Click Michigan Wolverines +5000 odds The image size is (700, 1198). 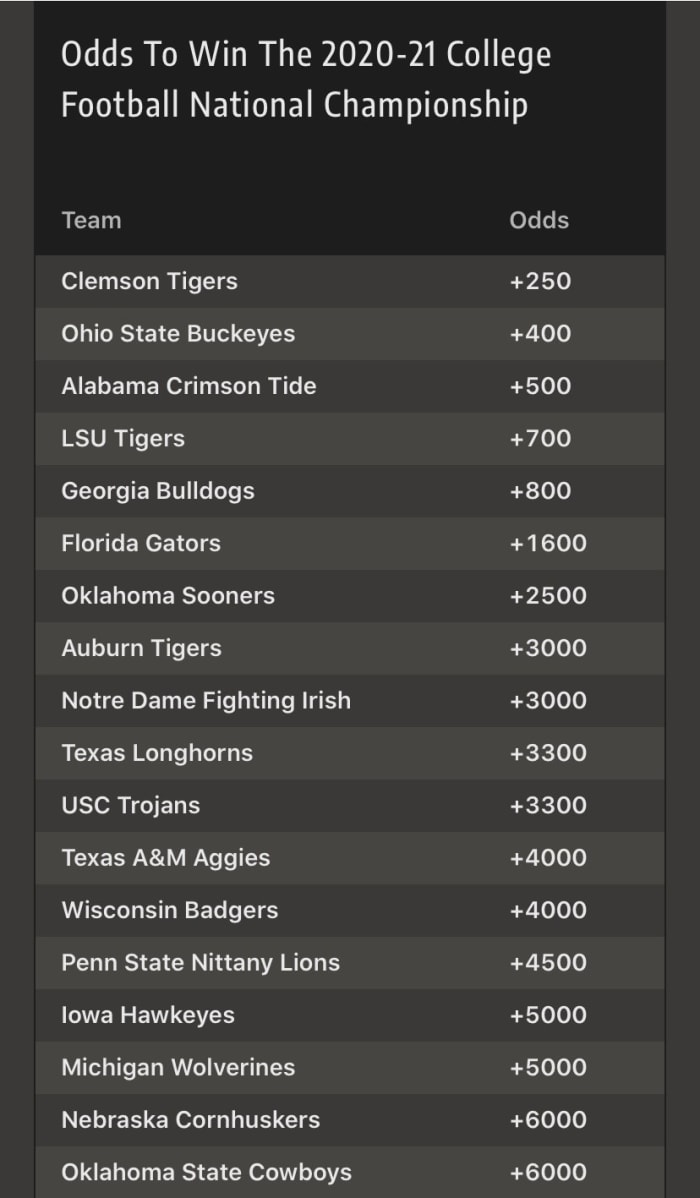[548, 1067]
